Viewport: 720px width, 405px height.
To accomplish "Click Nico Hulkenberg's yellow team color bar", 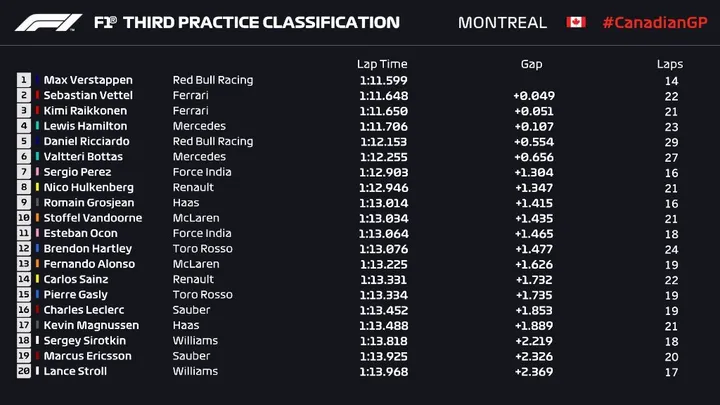I will pos(37,187).
